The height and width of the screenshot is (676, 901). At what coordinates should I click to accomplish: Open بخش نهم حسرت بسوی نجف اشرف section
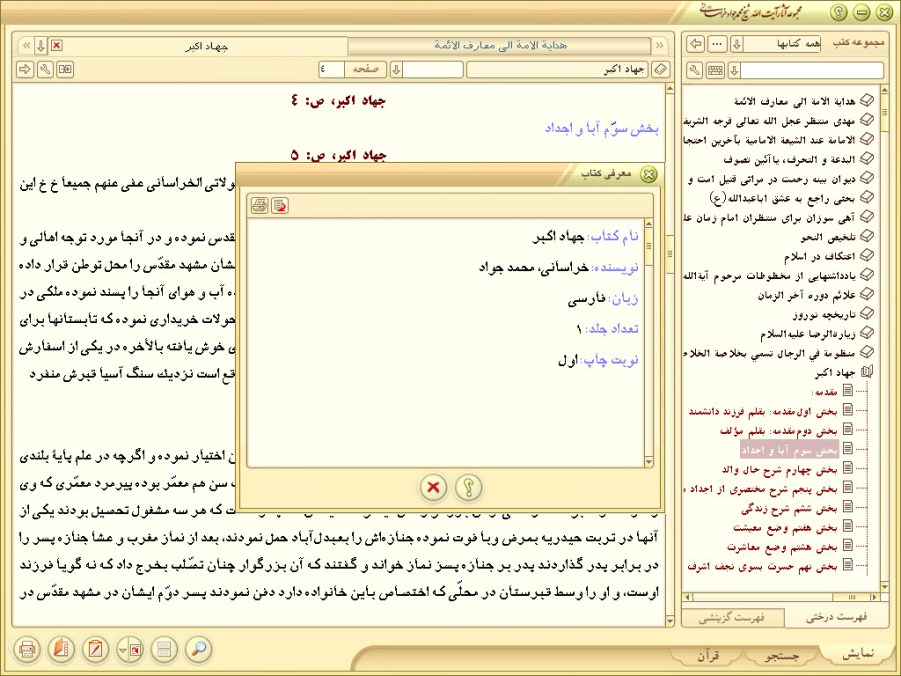762,566
